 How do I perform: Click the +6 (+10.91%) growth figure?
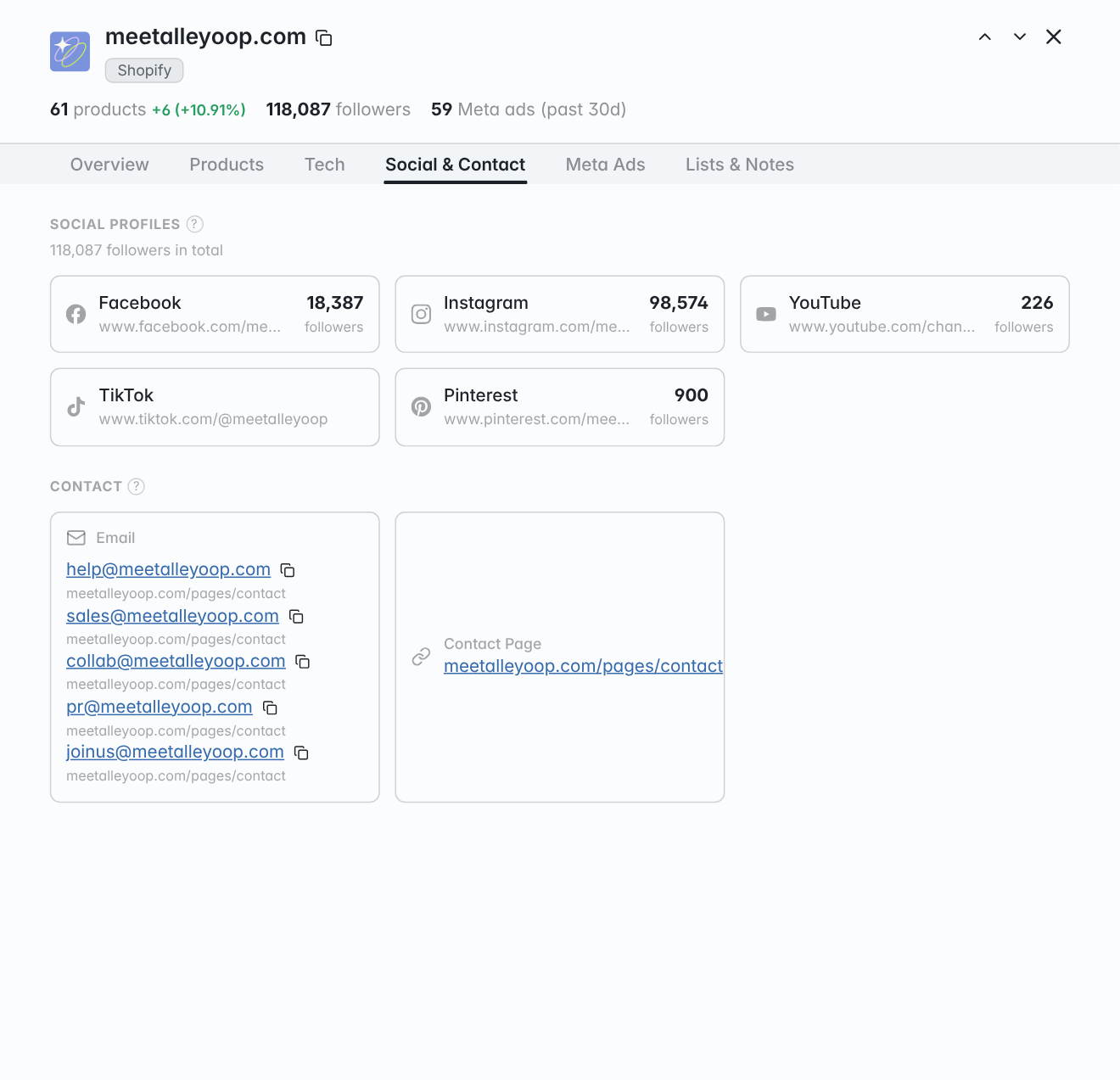click(x=199, y=109)
